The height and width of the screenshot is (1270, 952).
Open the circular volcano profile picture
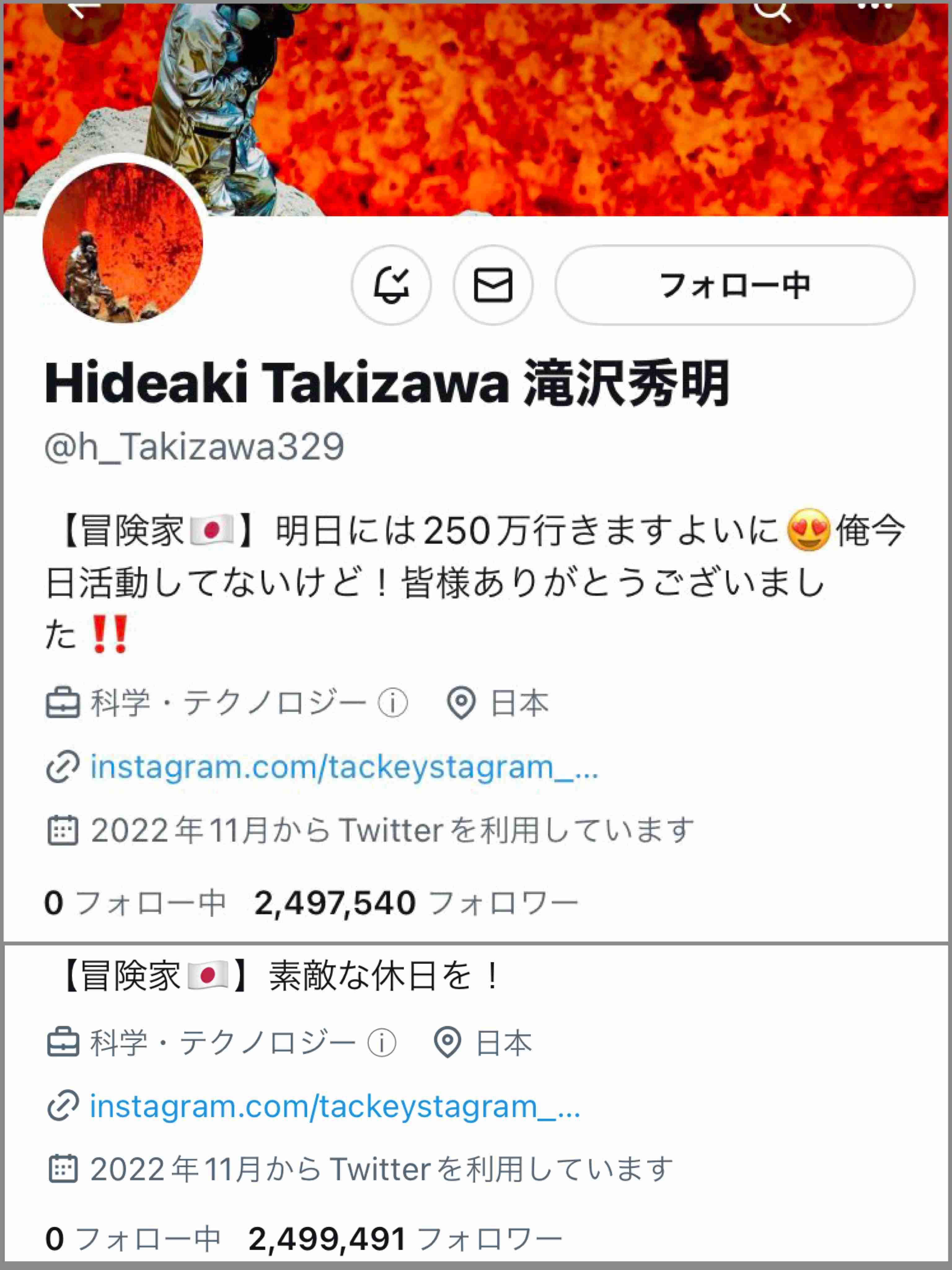click(123, 242)
